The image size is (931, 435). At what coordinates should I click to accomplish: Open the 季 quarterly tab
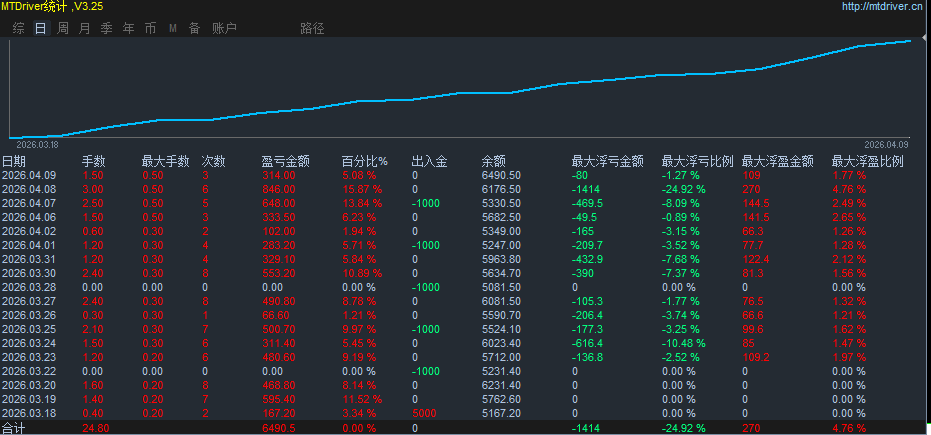(107, 28)
